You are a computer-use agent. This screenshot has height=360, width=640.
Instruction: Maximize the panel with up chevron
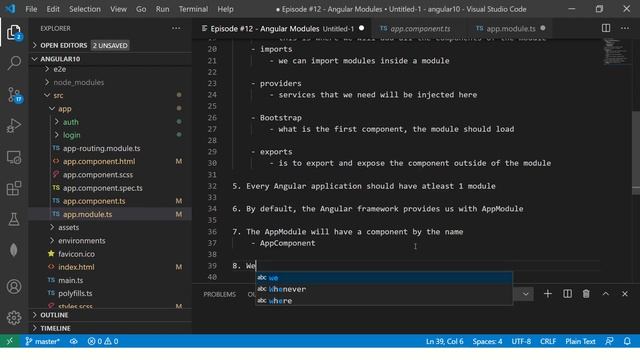(606, 294)
